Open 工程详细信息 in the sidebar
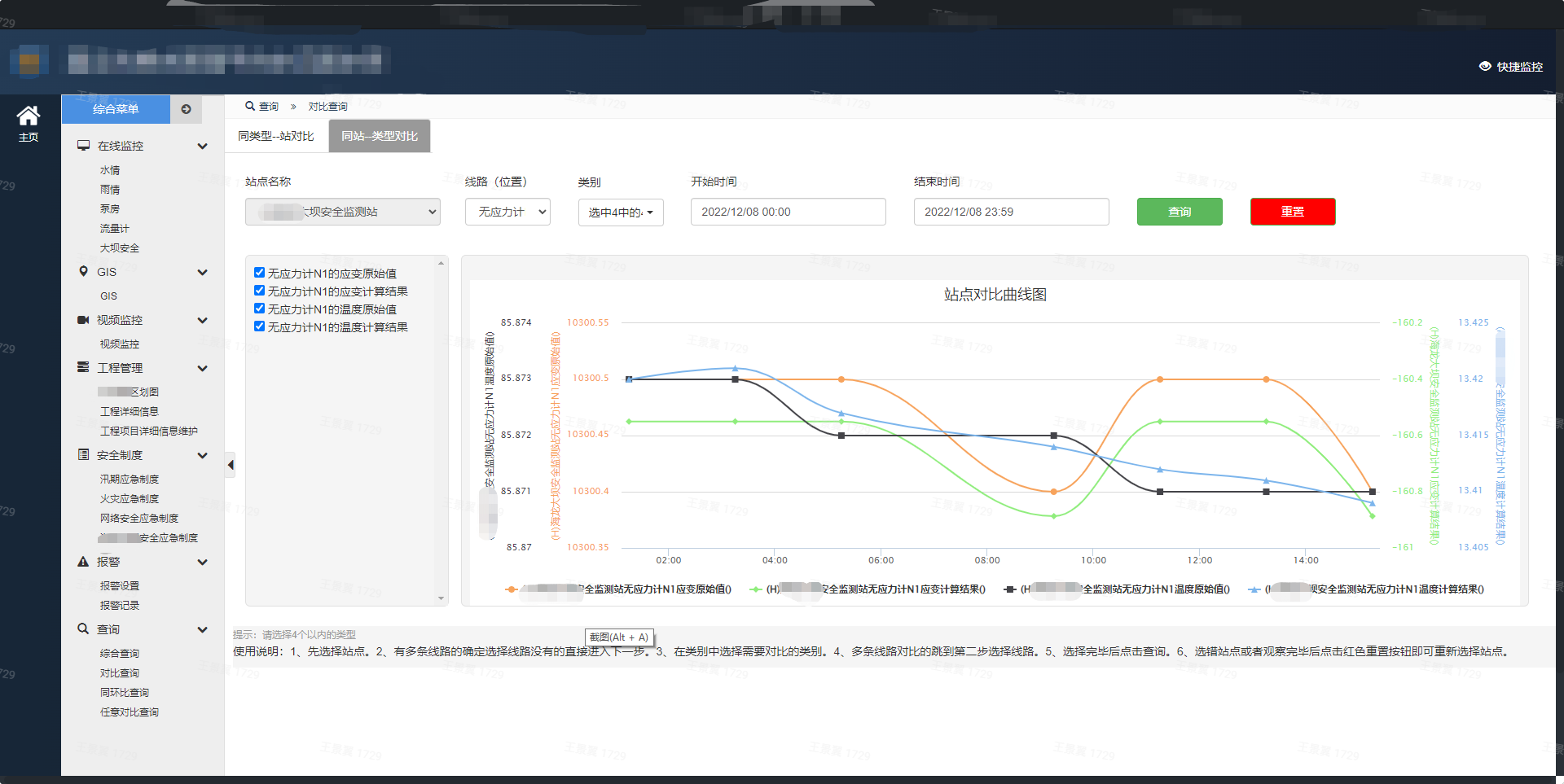The height and width of the screenshot is (784, 1564). point(130,412)
